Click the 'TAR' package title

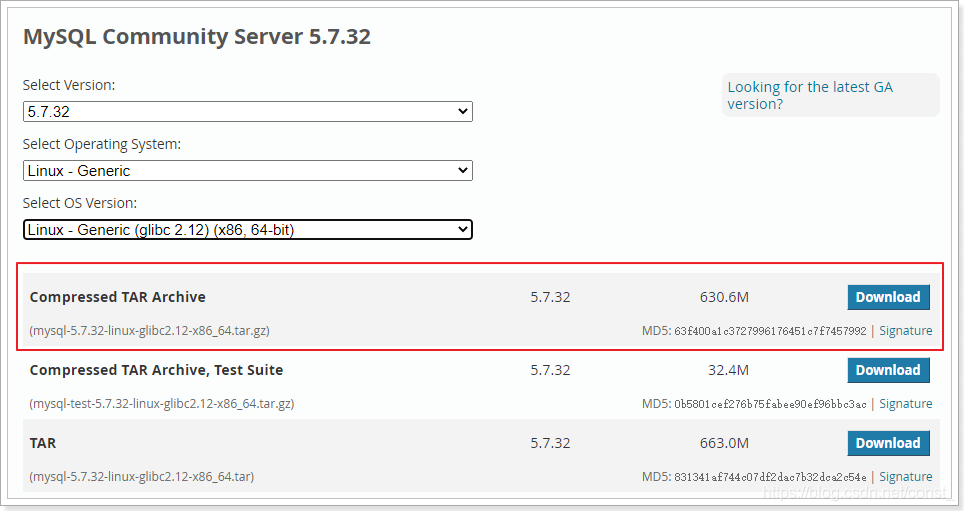point(42,443)
